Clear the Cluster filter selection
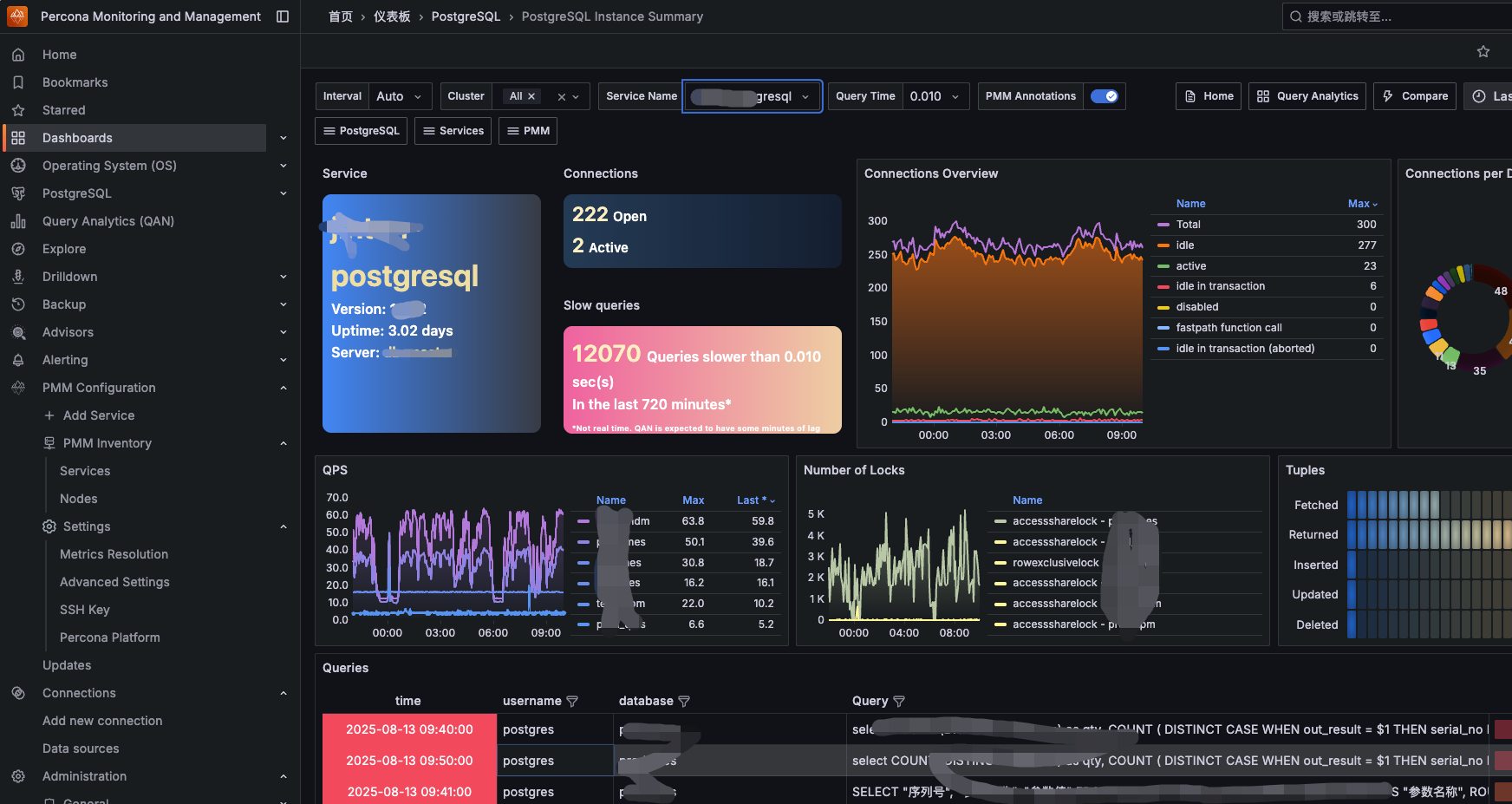 click(561, 97)
